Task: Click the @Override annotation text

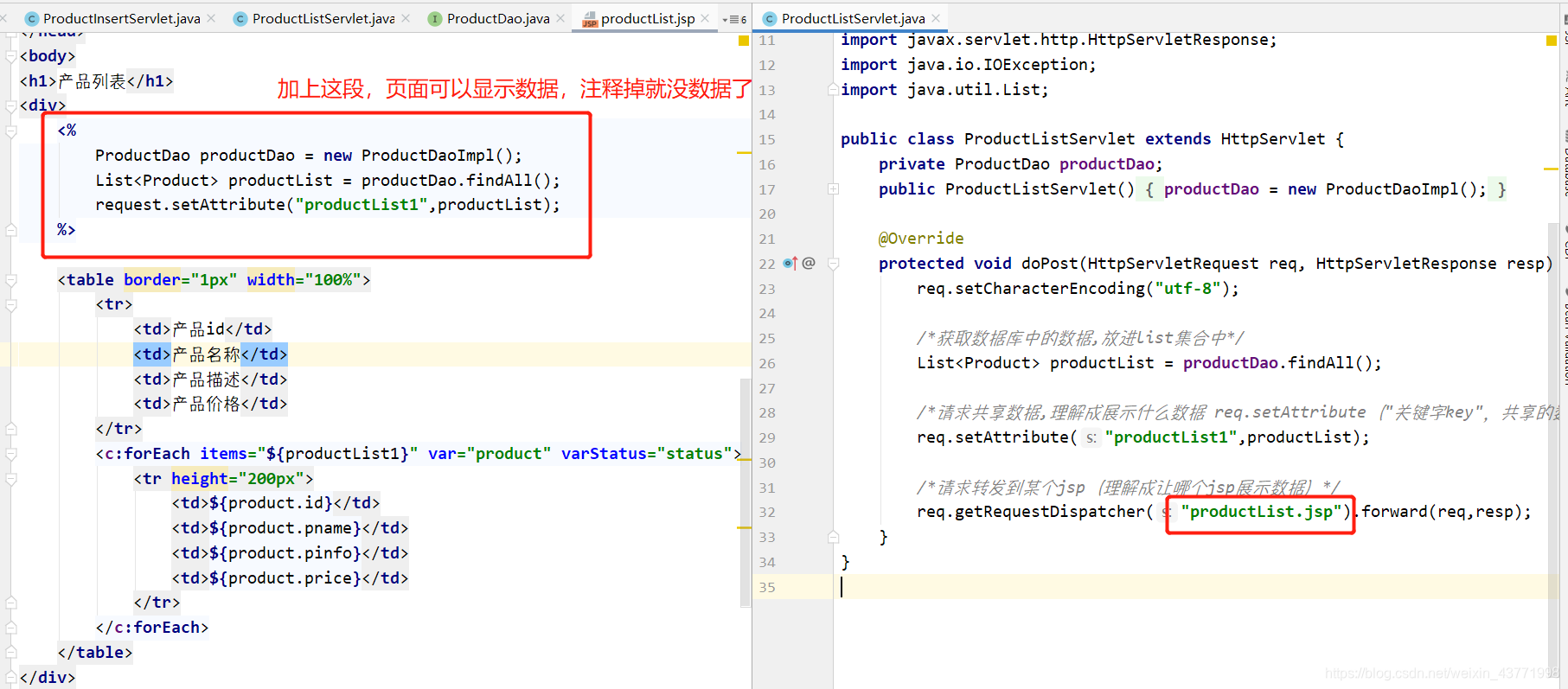Action: coord(921,238)
